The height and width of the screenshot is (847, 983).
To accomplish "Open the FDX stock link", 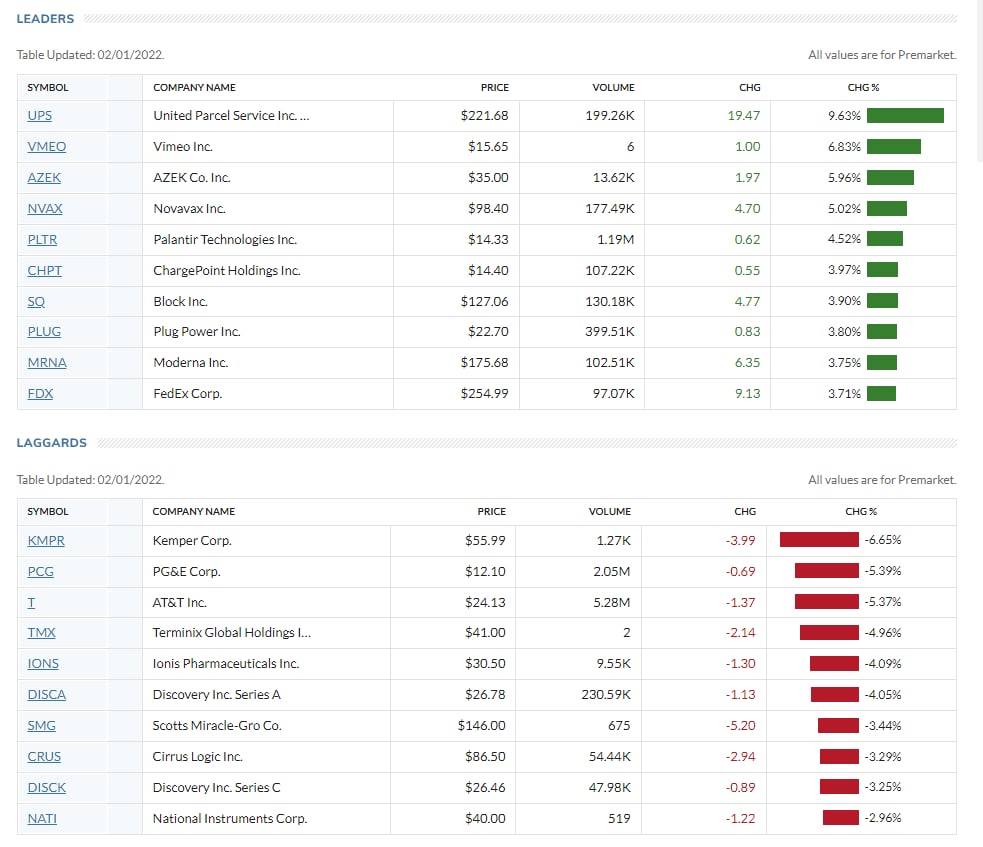I will click(x=40, y=394).
